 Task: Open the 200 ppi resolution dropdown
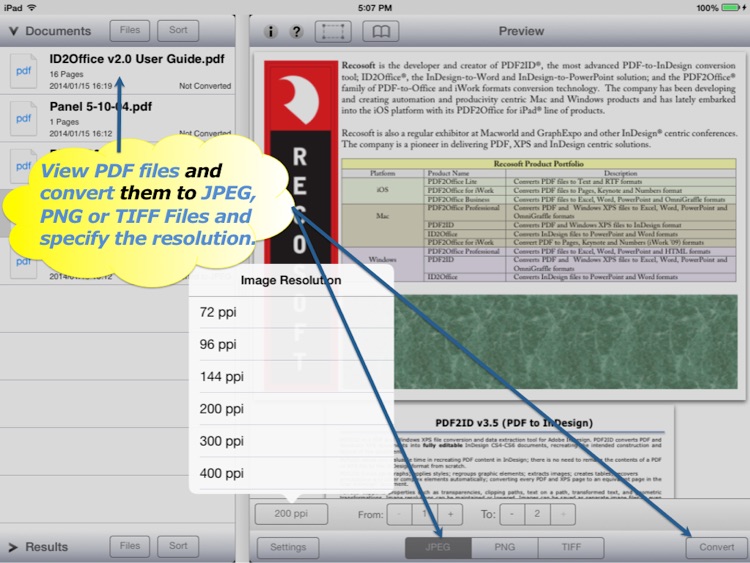[291, 514]
